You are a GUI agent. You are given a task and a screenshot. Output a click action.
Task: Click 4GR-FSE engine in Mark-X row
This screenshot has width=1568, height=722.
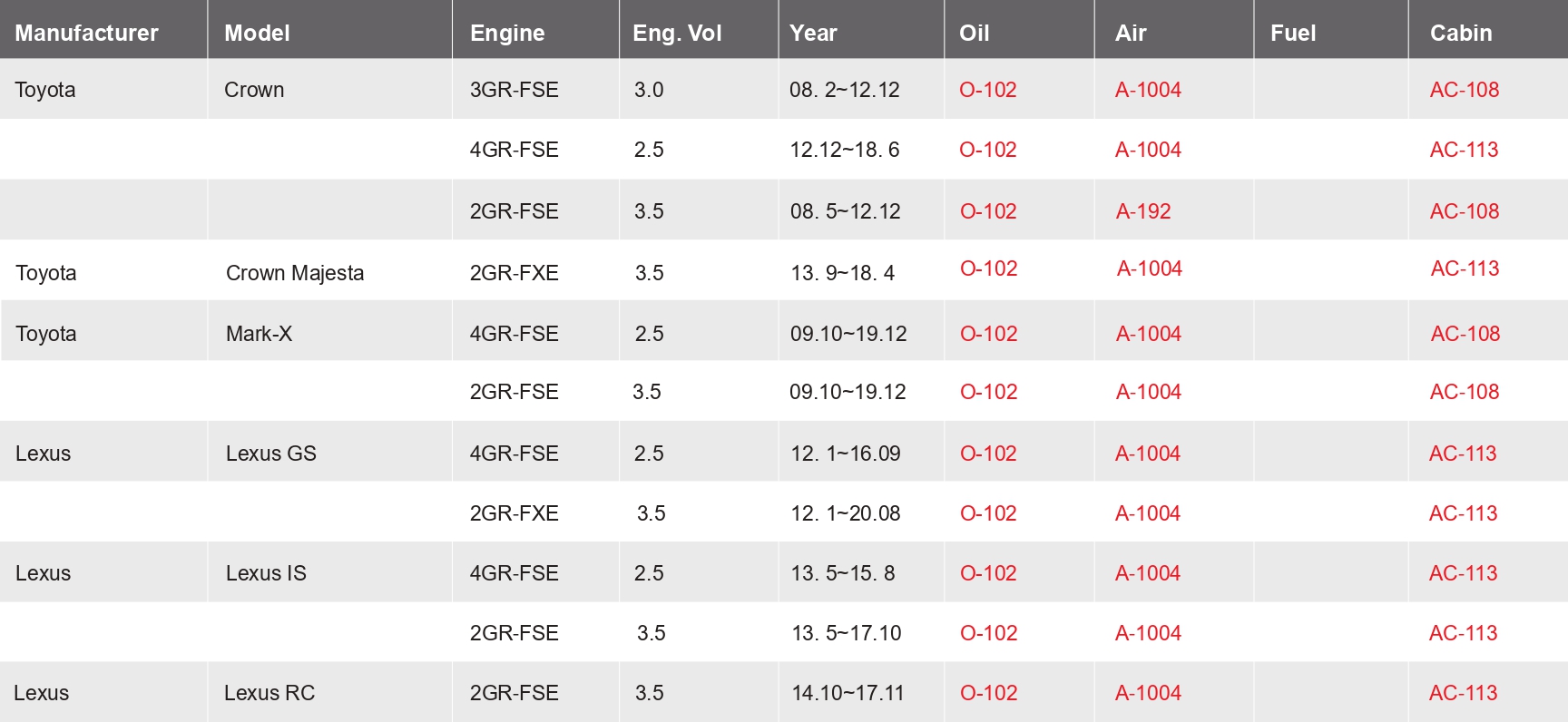(514, 334)
